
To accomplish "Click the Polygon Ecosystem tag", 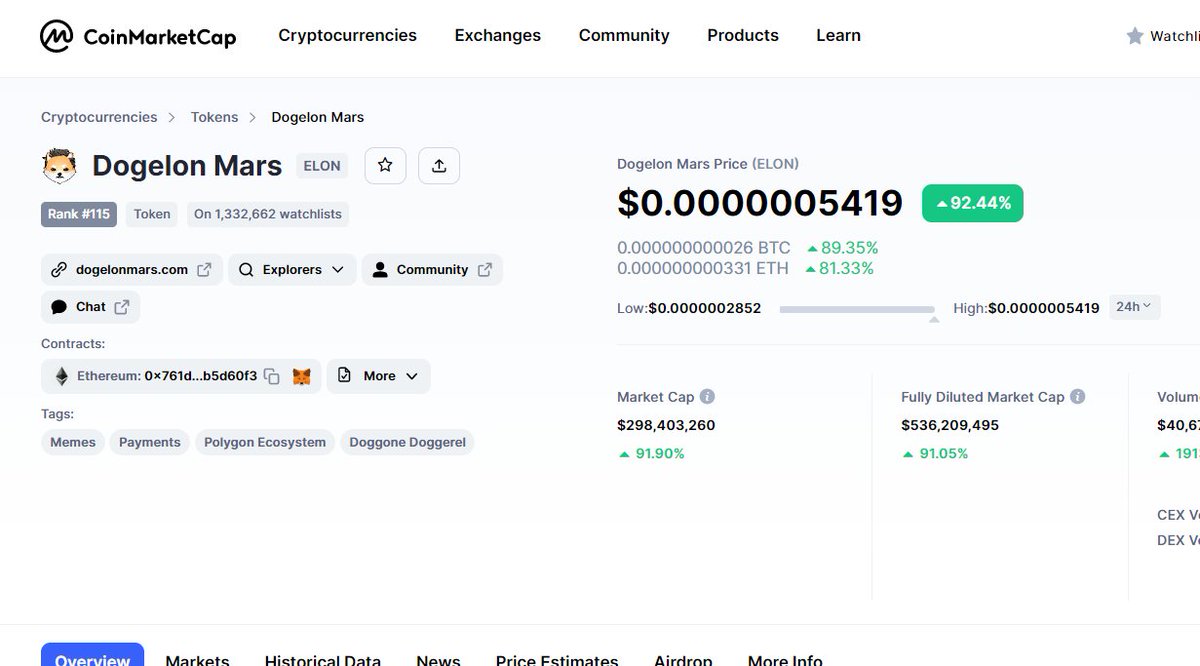I will pyautogui.click(x=265, y=442).
